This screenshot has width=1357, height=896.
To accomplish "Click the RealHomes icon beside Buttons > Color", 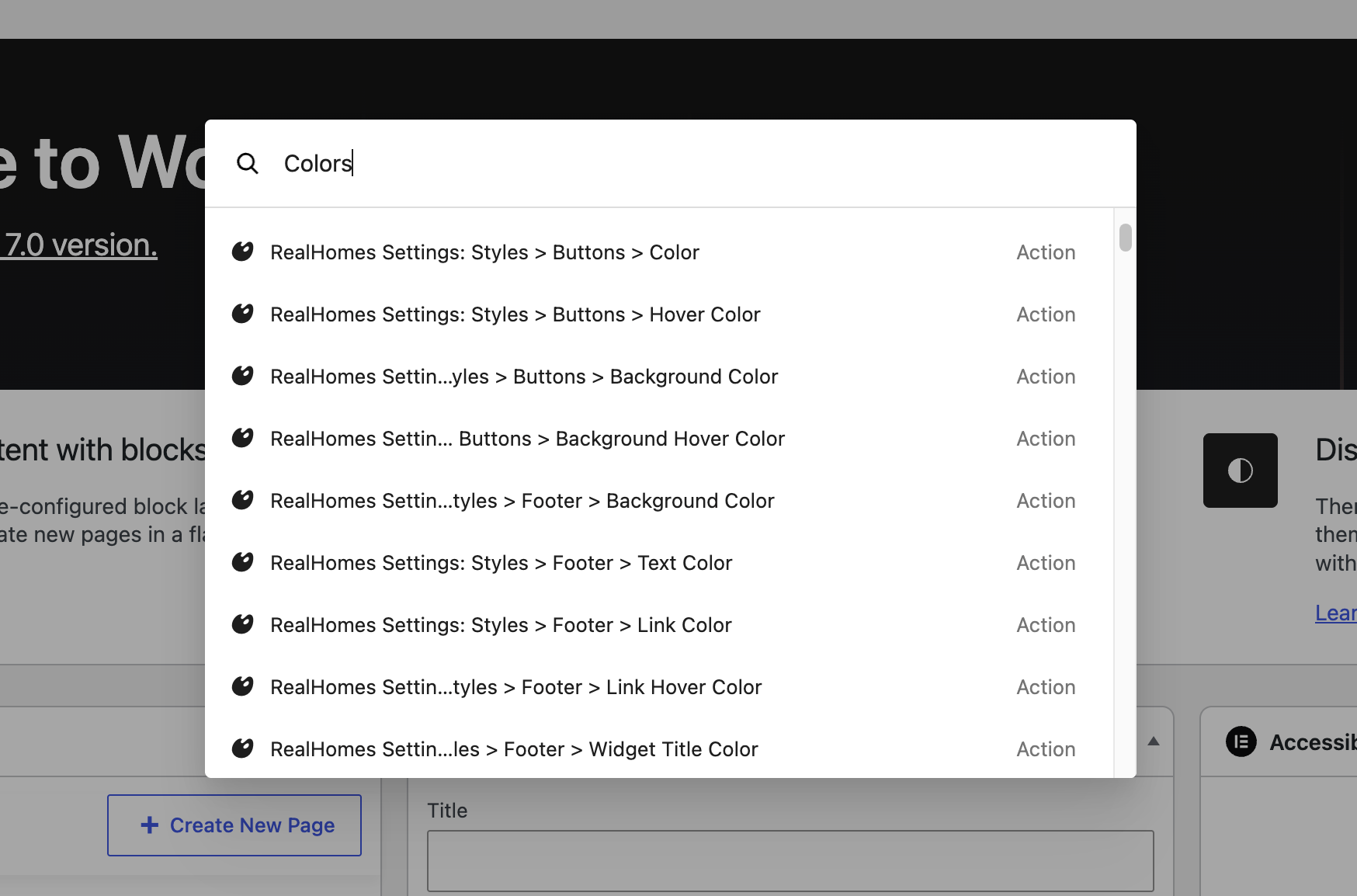I will tap(243, 252).
